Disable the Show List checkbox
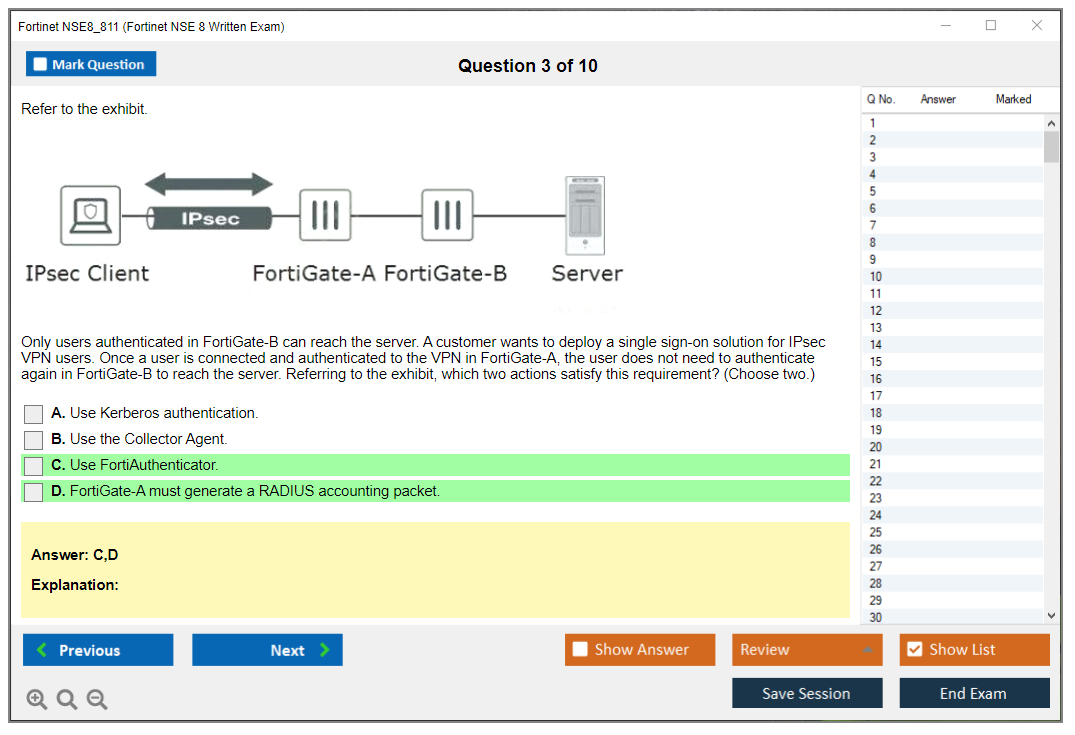1075x735 pixels. tap(914, 650)
